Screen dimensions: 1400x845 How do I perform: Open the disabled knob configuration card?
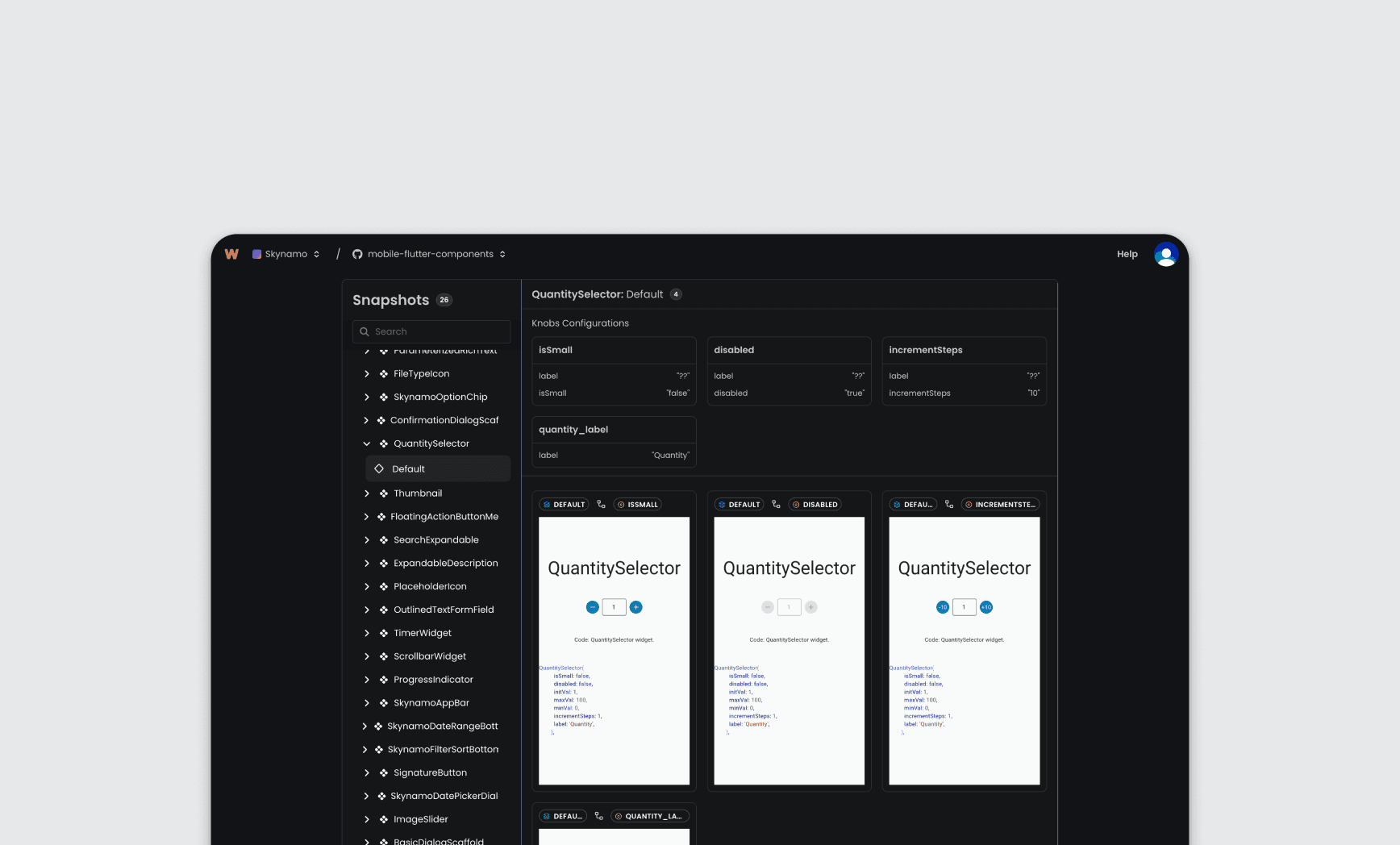pyautogui.click(x=789, y=371)
